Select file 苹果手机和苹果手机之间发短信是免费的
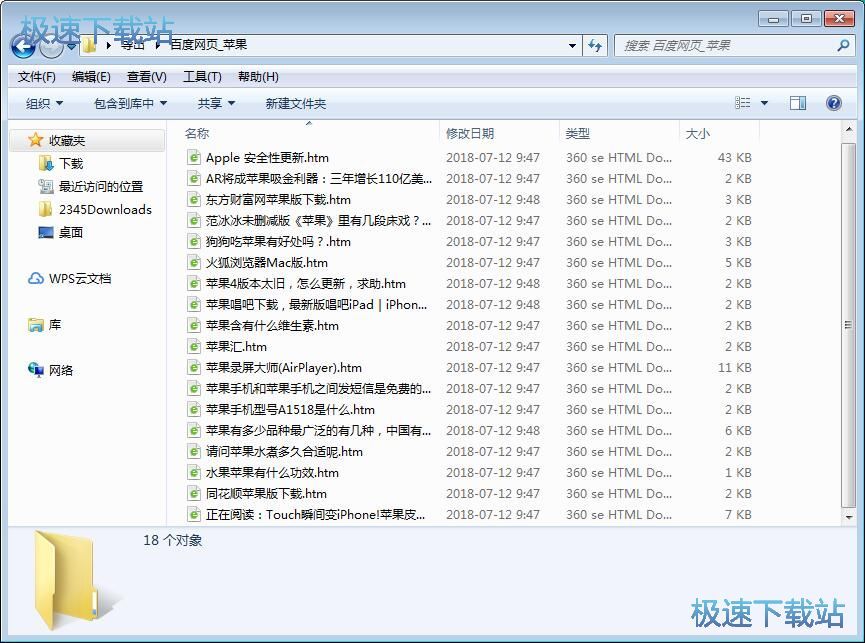Screen dimensions: 865x643 (318, 388)
